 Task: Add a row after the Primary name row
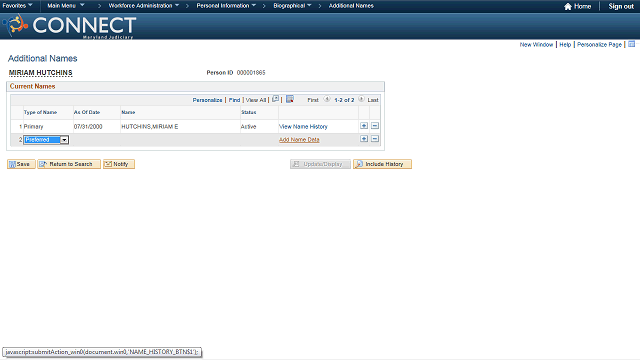pos(364,126)
